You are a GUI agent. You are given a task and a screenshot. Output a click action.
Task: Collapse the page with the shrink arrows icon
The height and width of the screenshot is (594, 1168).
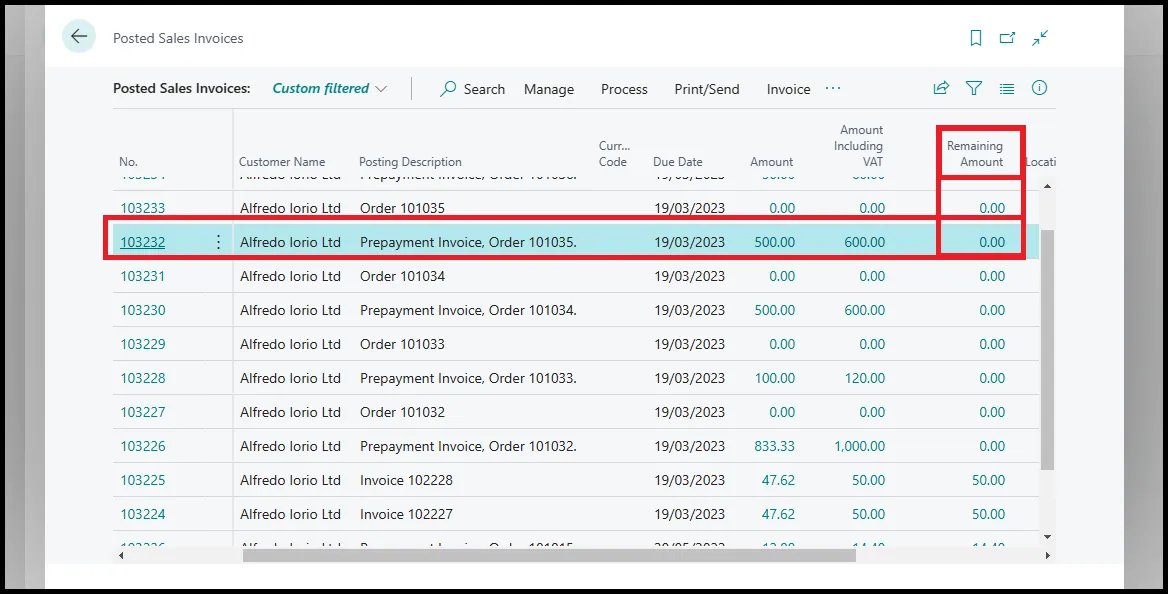pyautogui.click(x=1040, y=38)
